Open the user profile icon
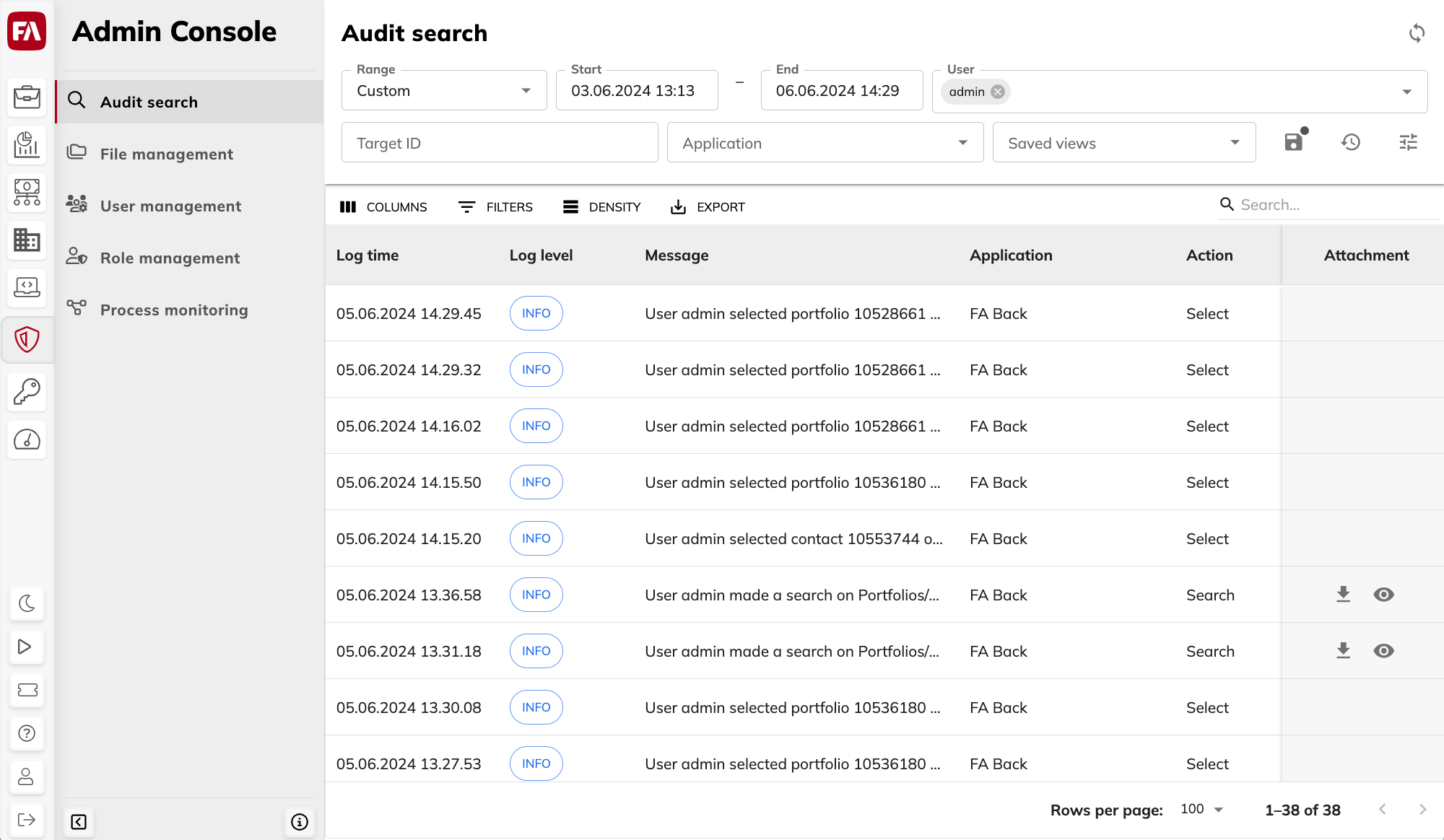The height and width of the screenshot is (840, 1444). (x=27, y=776)
